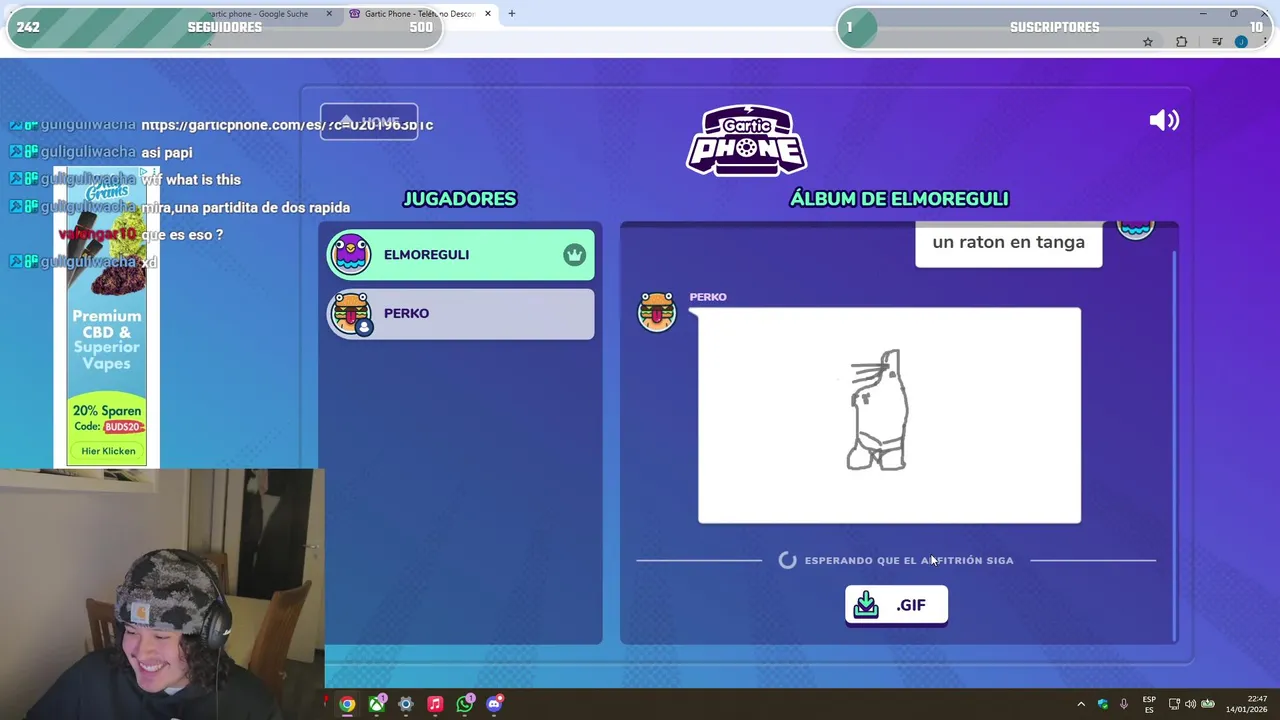1280x720 pixels.
Task: Click the host crown icon next to ELMOREGULI
Action: click(x=574, y=255)
